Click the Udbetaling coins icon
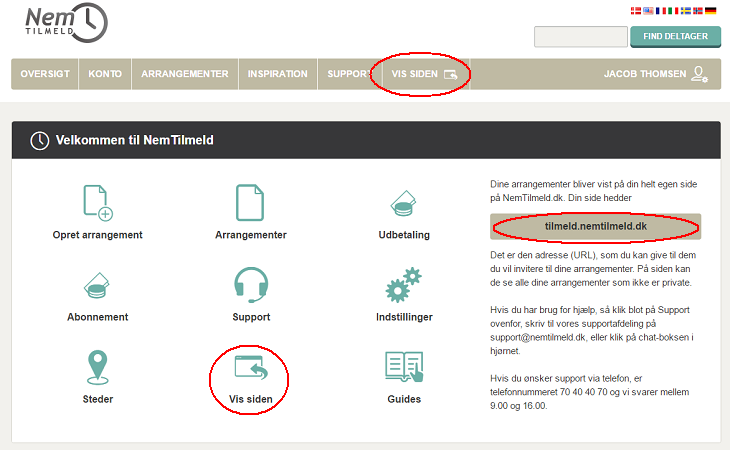 403,204
